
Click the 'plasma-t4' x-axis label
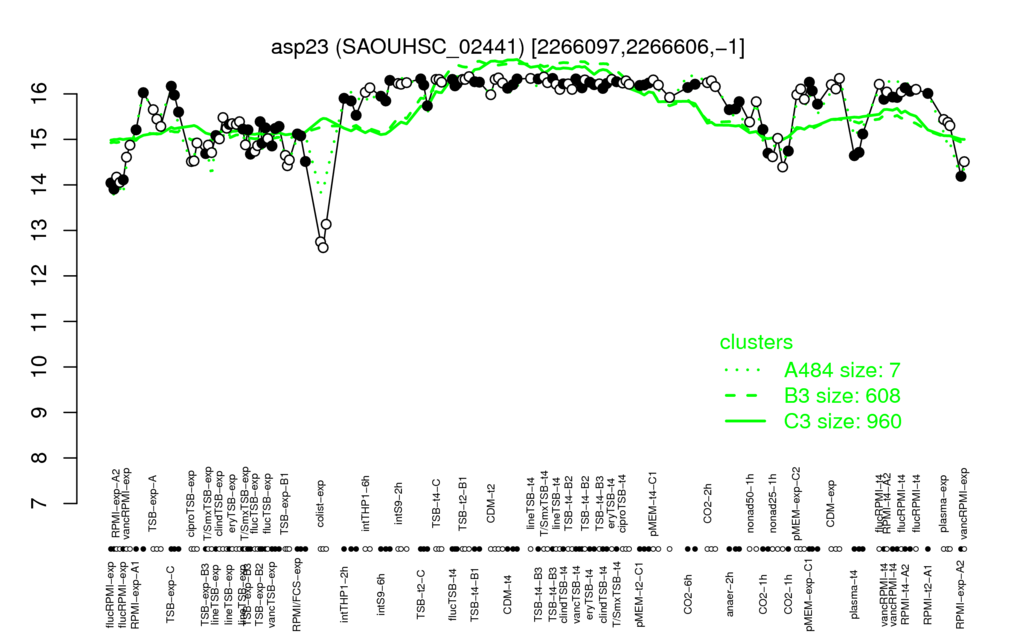pyautogui.click(x=853, y=594)
